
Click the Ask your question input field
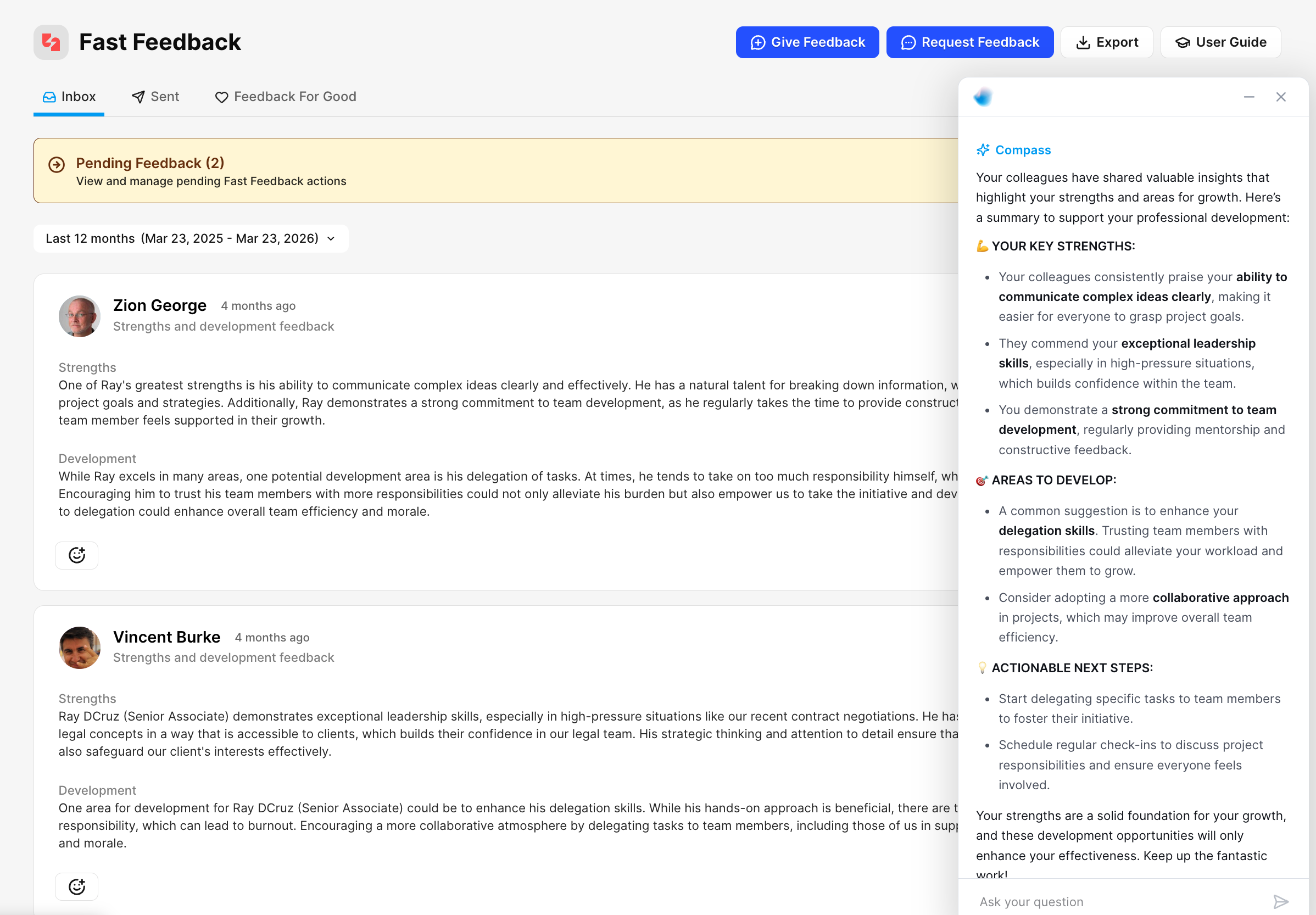1118,901
